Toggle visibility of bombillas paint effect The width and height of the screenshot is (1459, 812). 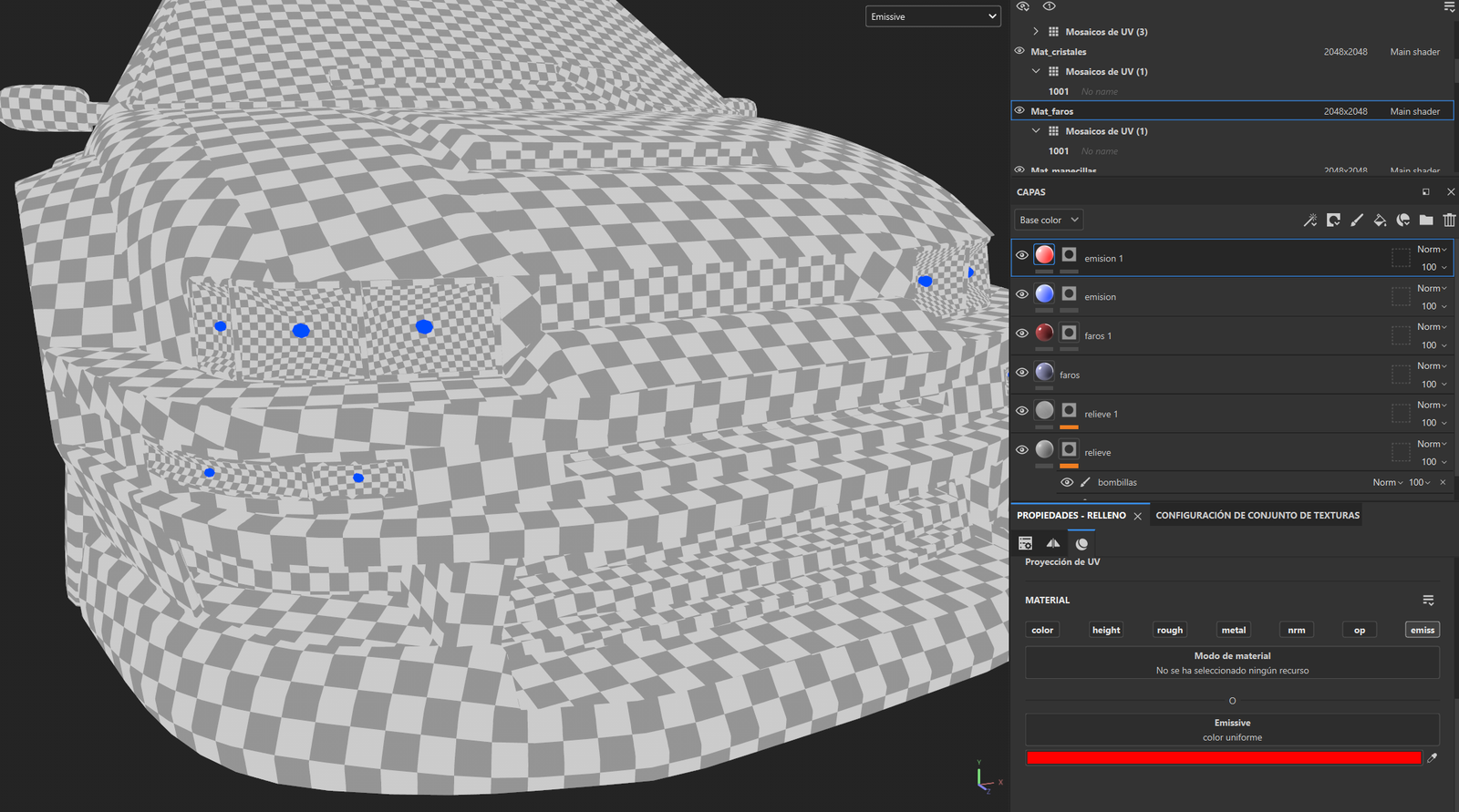[1067, 482]
